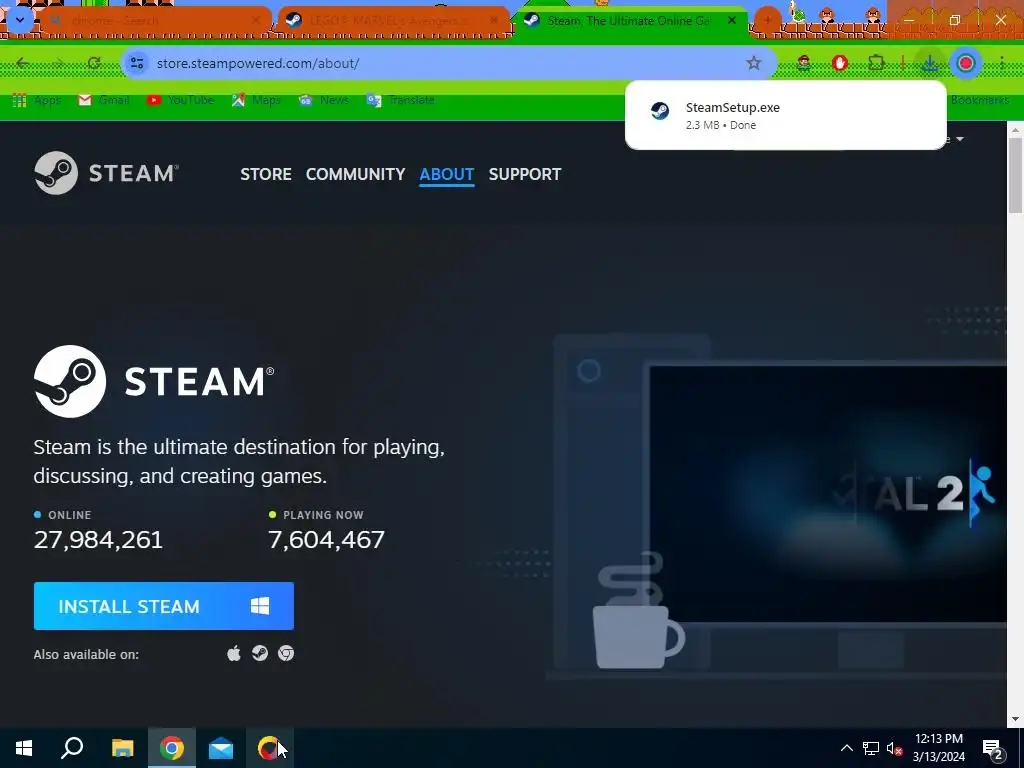Click the page vertical scrollbar thumb
Screen dimensions: 1024x768
pyautogui.click(x=1015, y=175)
